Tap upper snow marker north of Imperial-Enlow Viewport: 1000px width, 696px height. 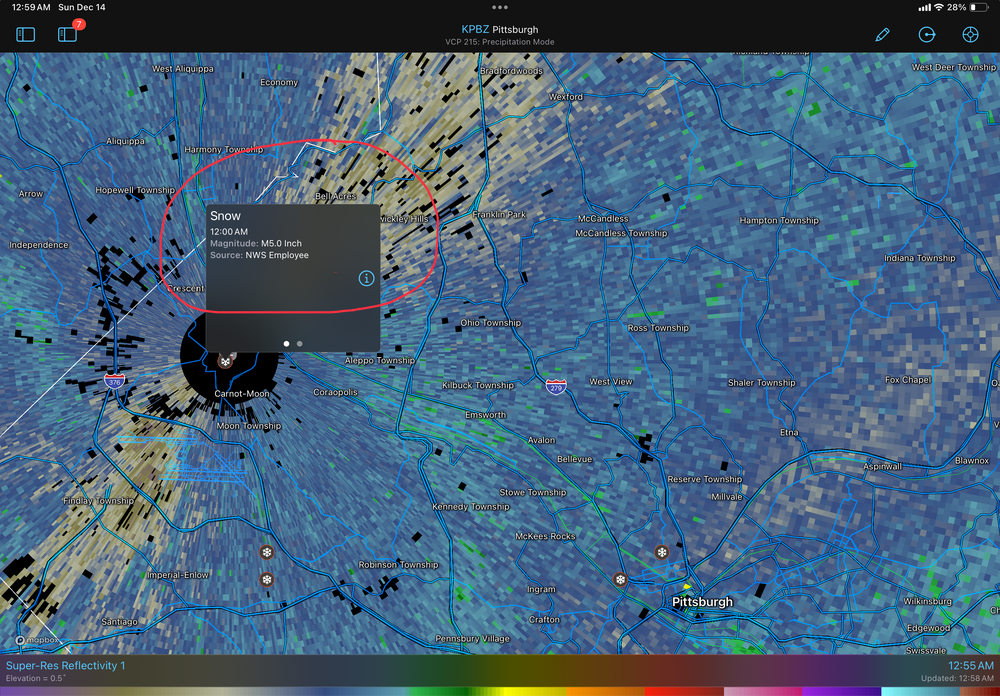point(267,552)
